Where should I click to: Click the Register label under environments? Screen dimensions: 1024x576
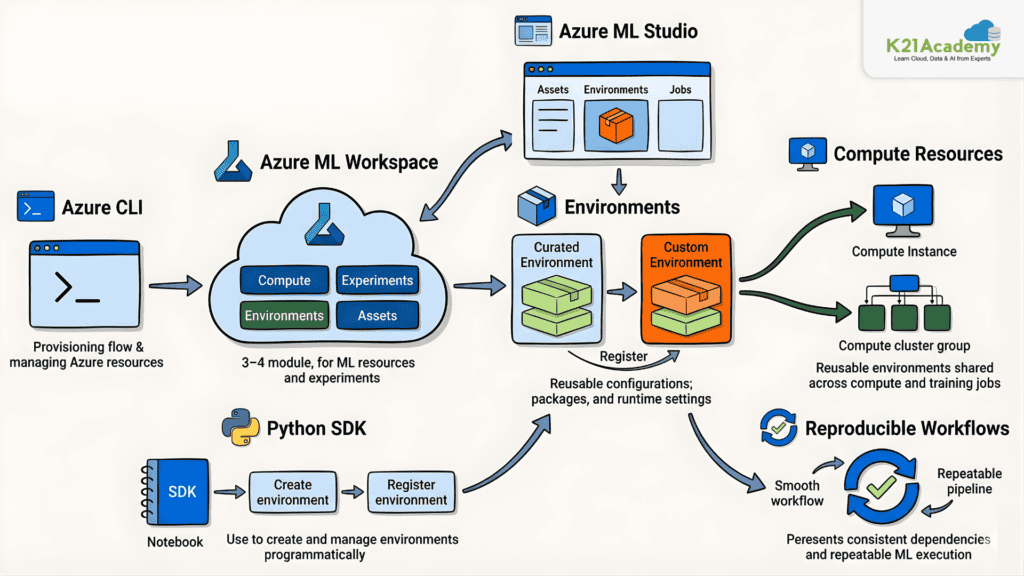pyautogui.click(x=624, y=357)
